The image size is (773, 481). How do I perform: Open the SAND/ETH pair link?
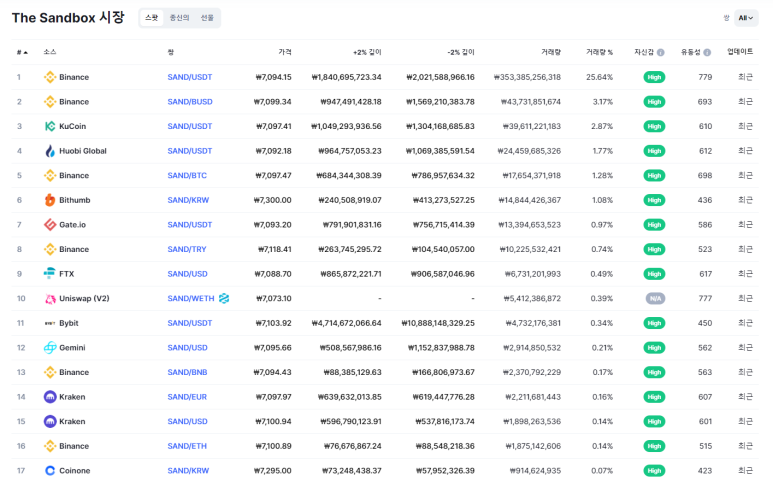tap(187, 446)
